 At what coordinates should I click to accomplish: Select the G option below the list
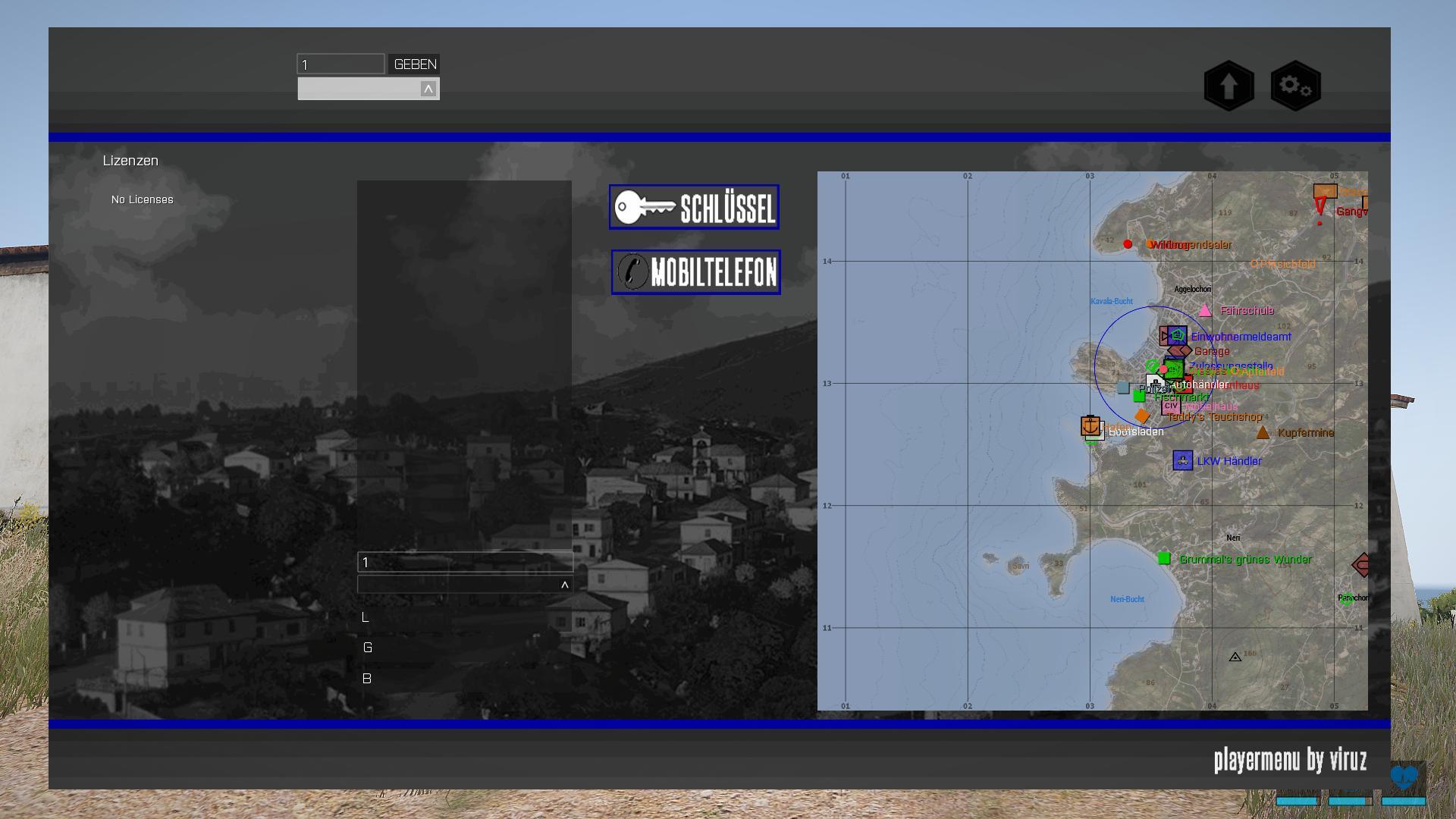click(x=368, y=648)
